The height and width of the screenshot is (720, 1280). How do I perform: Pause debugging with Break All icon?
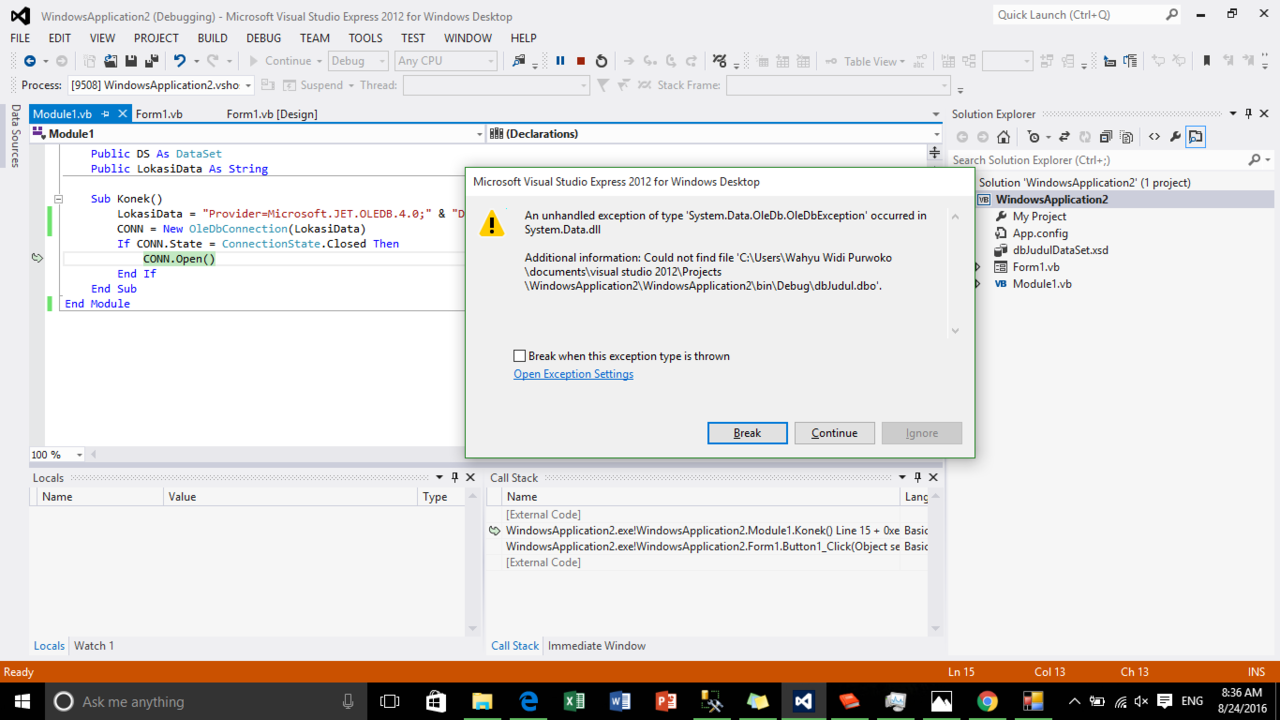pyautogui.click(x=560, y=61)
